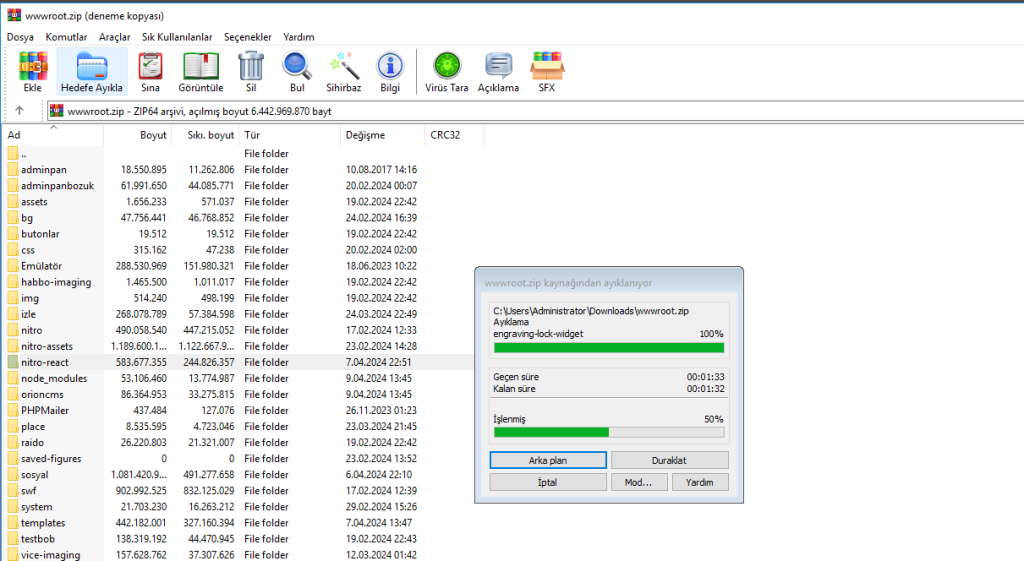The image size is (1024, 561).
Task: Click the archive path address field
Action: pyautogui.click(x=536, y=111)
